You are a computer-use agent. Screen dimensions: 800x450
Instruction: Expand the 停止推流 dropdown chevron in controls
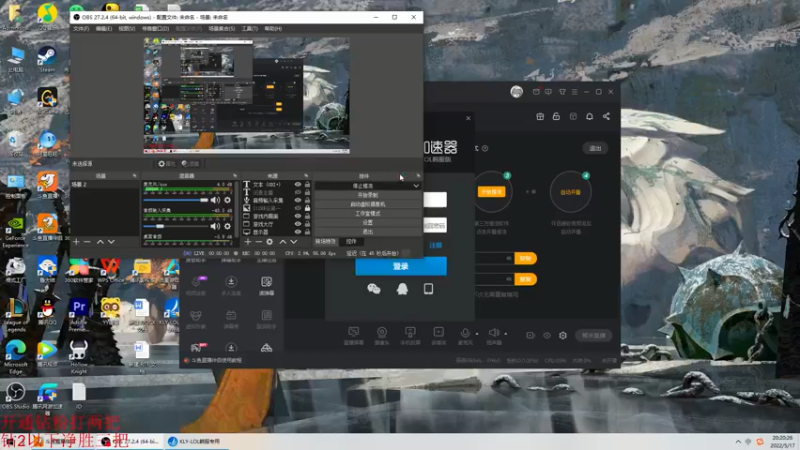pyautogui.click(x=416, y=186)
